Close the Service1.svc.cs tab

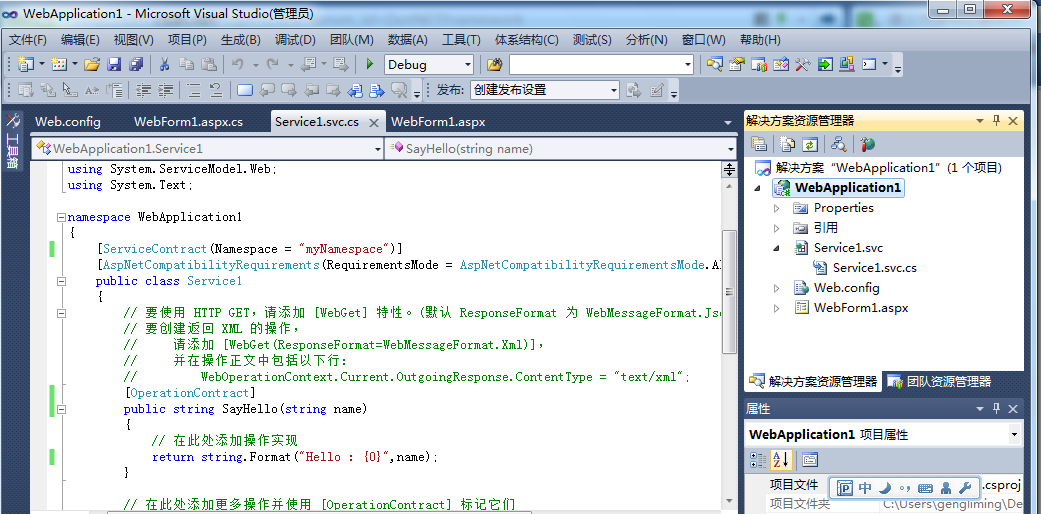pos(374,122)
